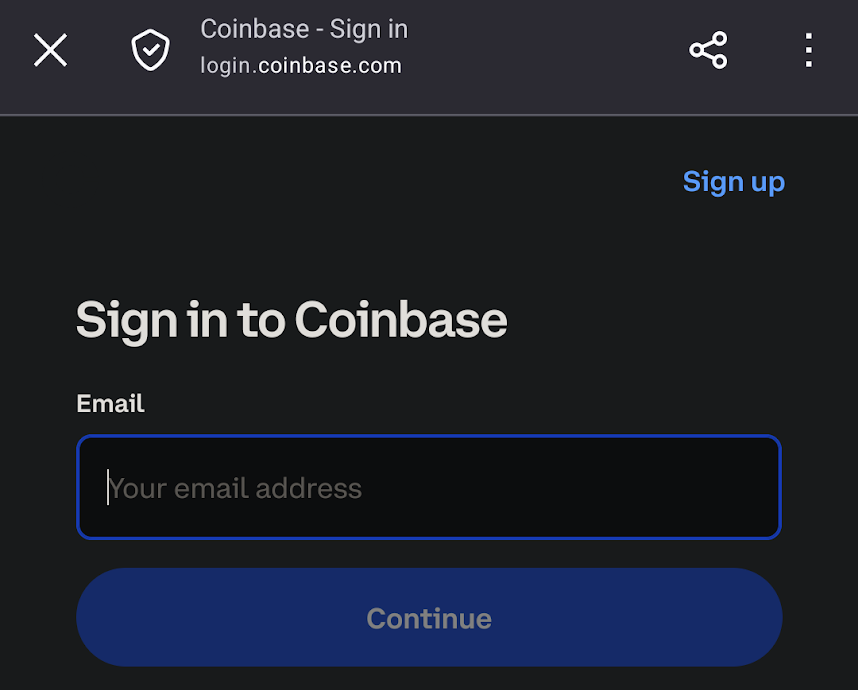Open the three-dot overflow menu

[x=809, y=50]
